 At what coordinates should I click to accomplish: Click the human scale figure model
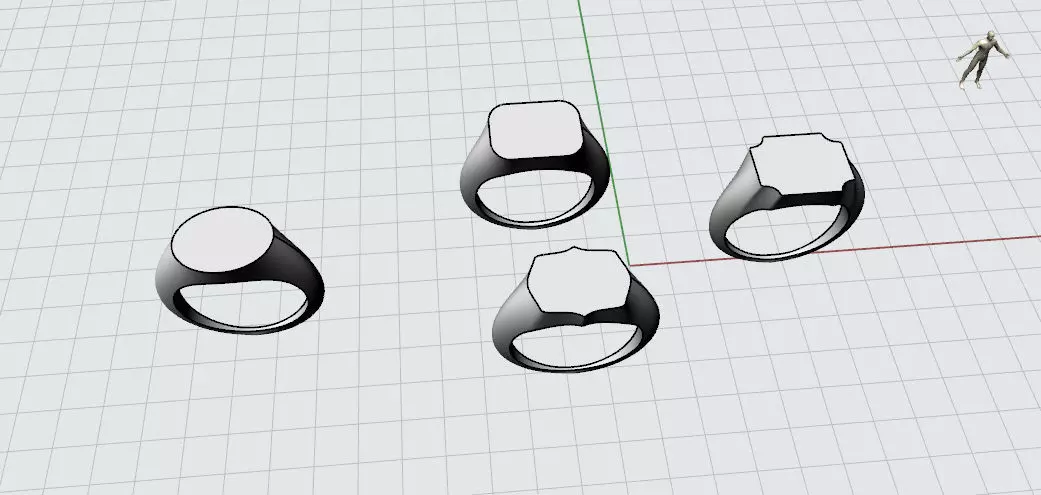point(982,58)
